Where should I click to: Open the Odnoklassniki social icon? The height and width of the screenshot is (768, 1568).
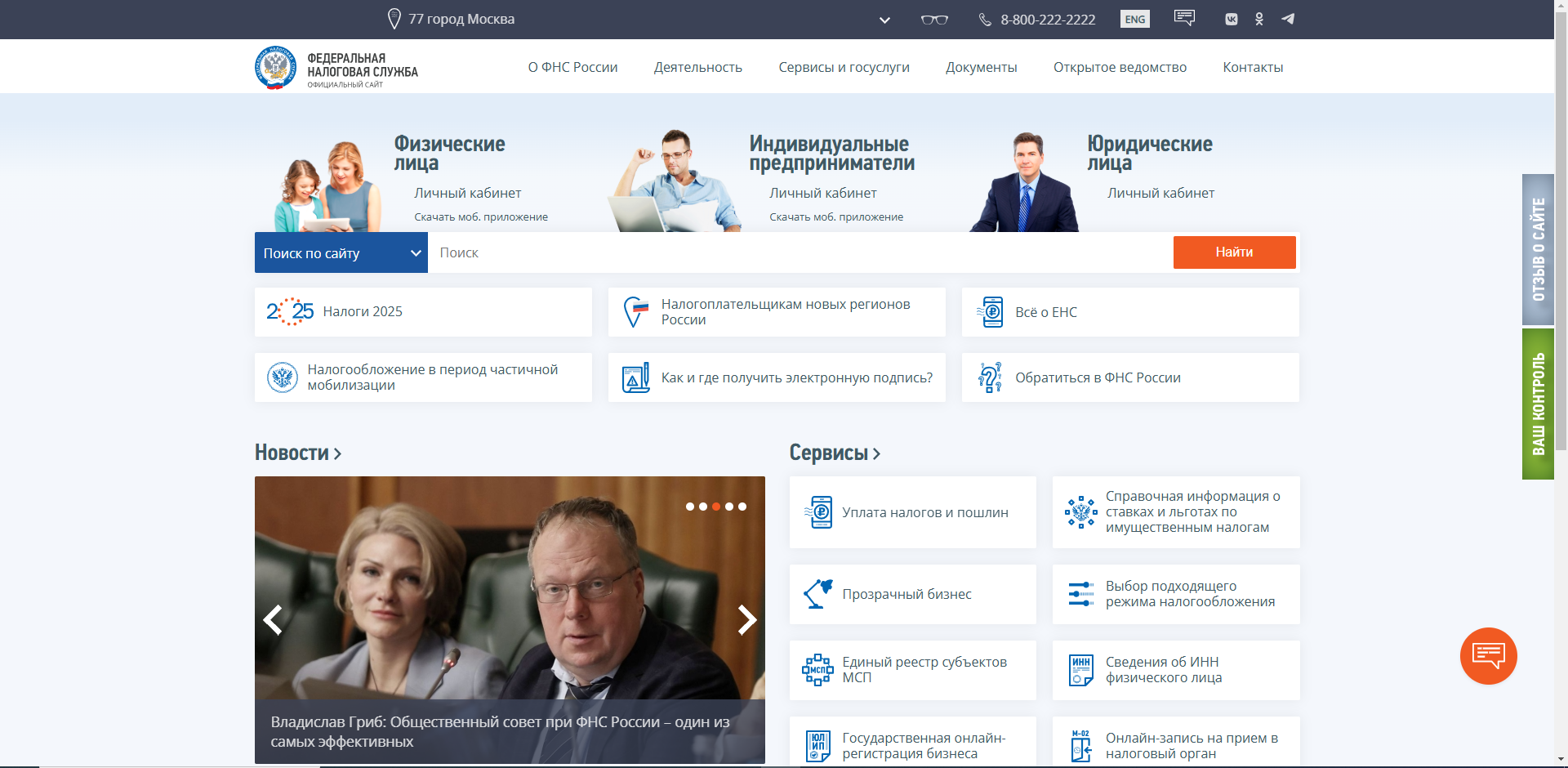[x=1259, y=20]
